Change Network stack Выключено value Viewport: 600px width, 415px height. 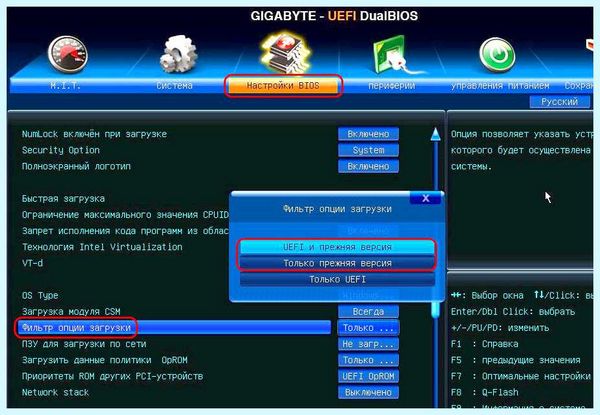click(x=368, y=392)
